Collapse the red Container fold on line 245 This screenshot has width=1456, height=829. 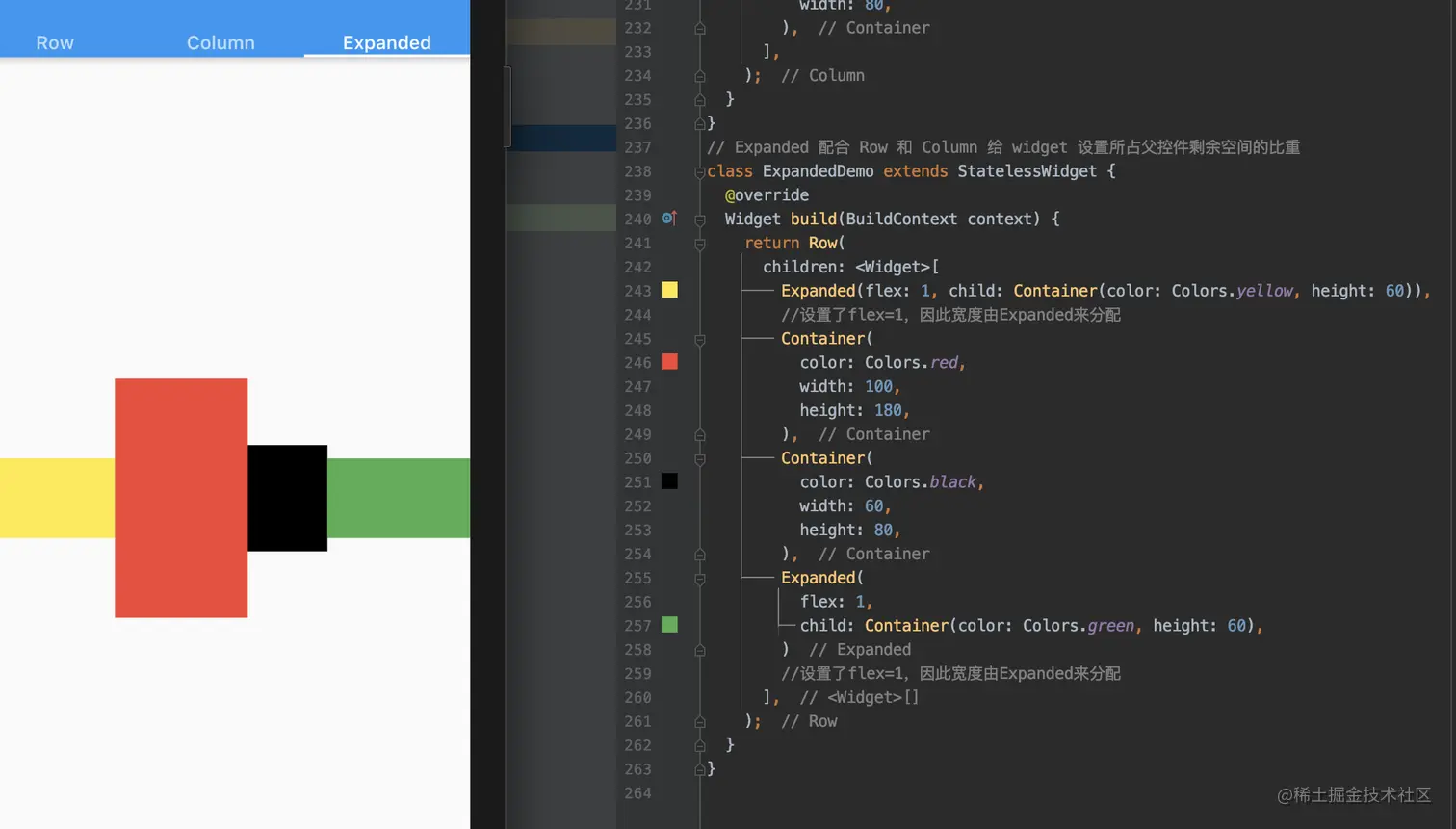tap(700, 339)
